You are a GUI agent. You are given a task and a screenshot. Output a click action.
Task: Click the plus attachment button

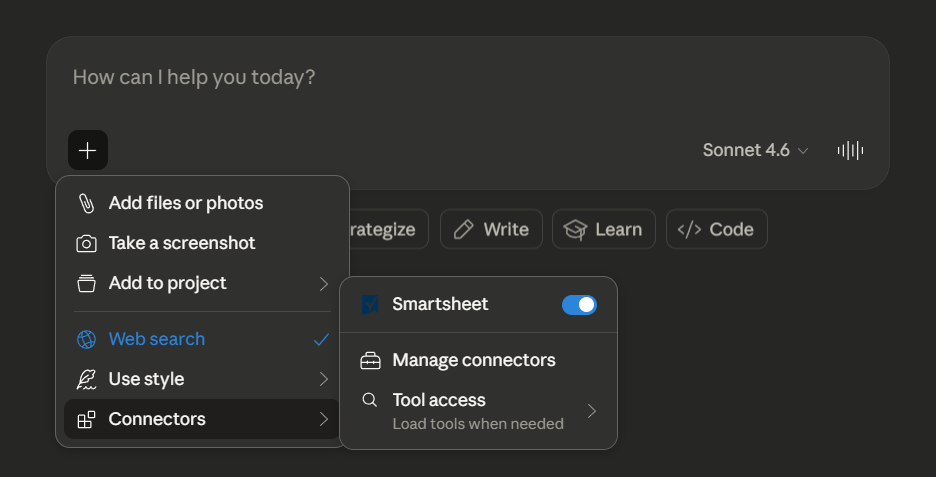88,150
